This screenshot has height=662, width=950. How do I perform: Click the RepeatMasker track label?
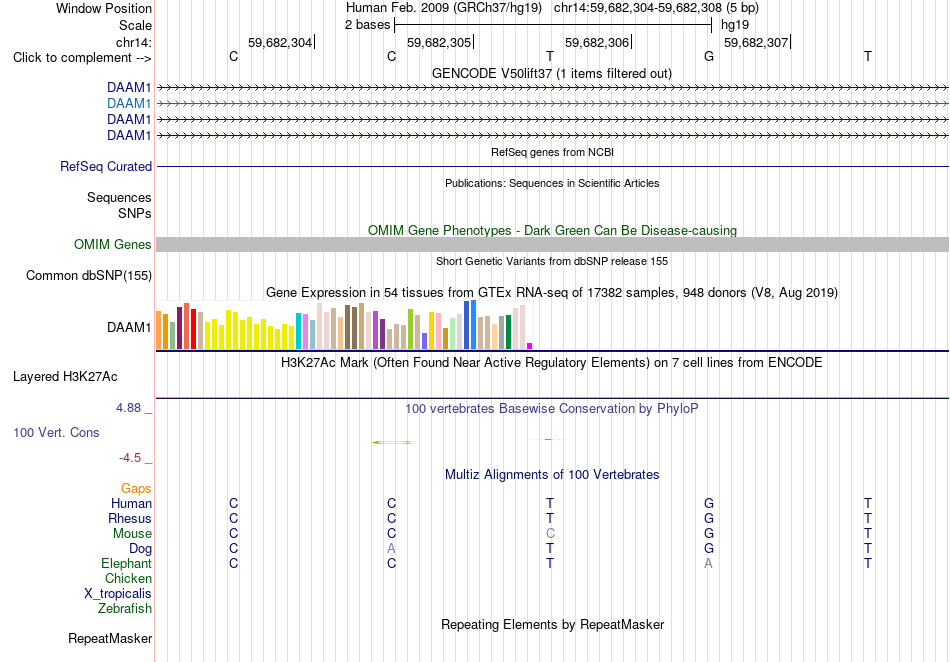(110, 638)
